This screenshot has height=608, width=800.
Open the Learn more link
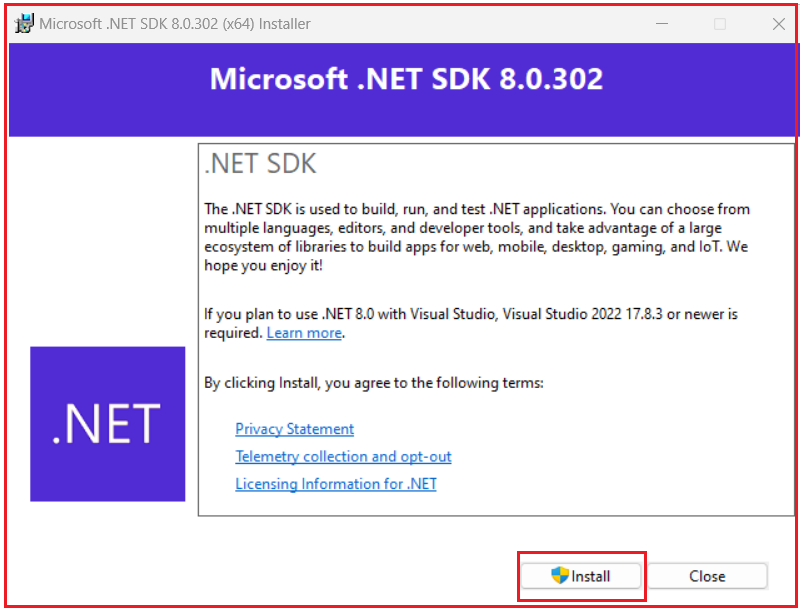tap(304, 332)
